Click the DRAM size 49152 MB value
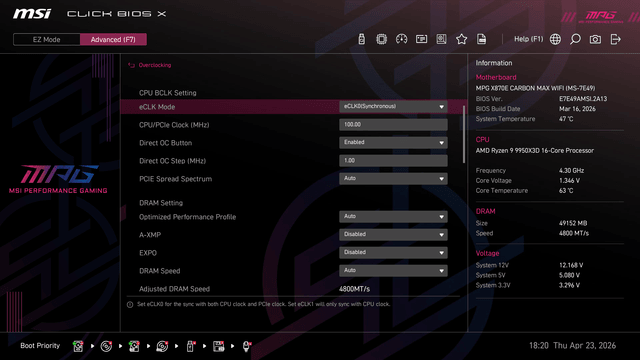 point(573,223)
